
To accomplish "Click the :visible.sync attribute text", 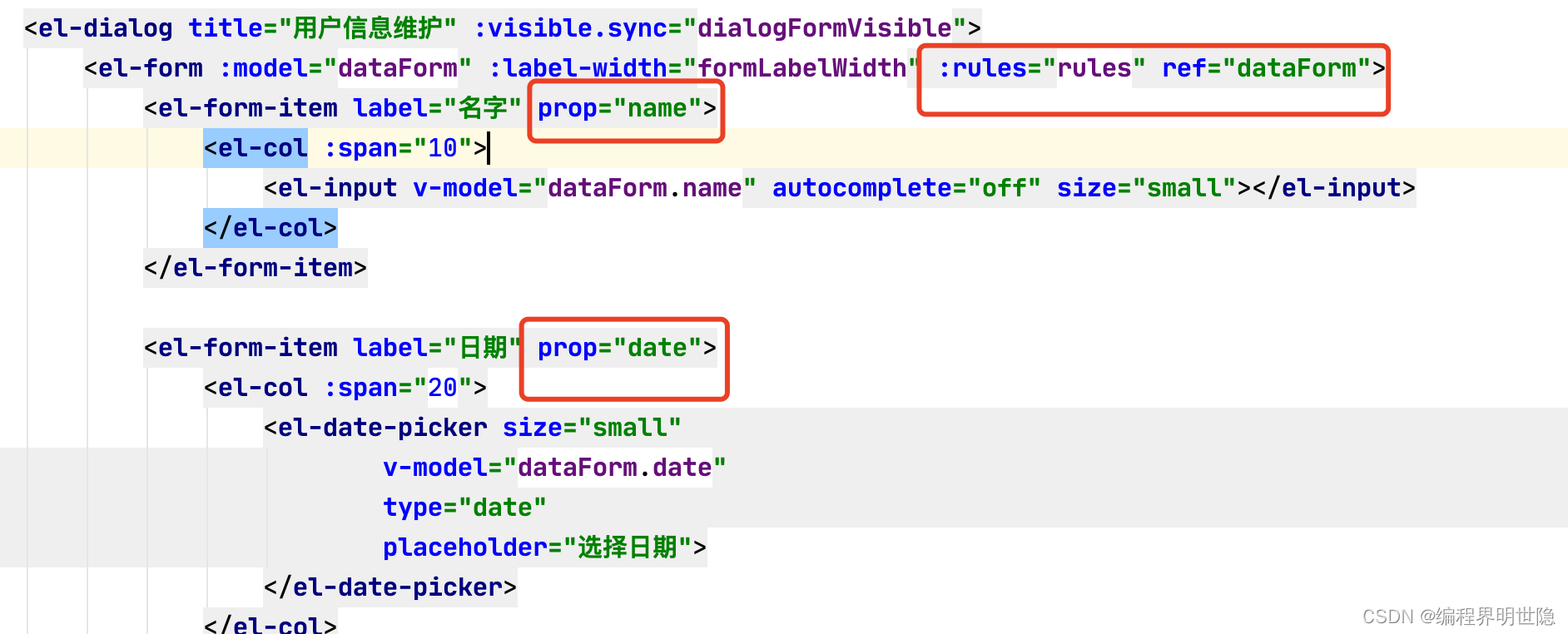I will coord(578,28).
